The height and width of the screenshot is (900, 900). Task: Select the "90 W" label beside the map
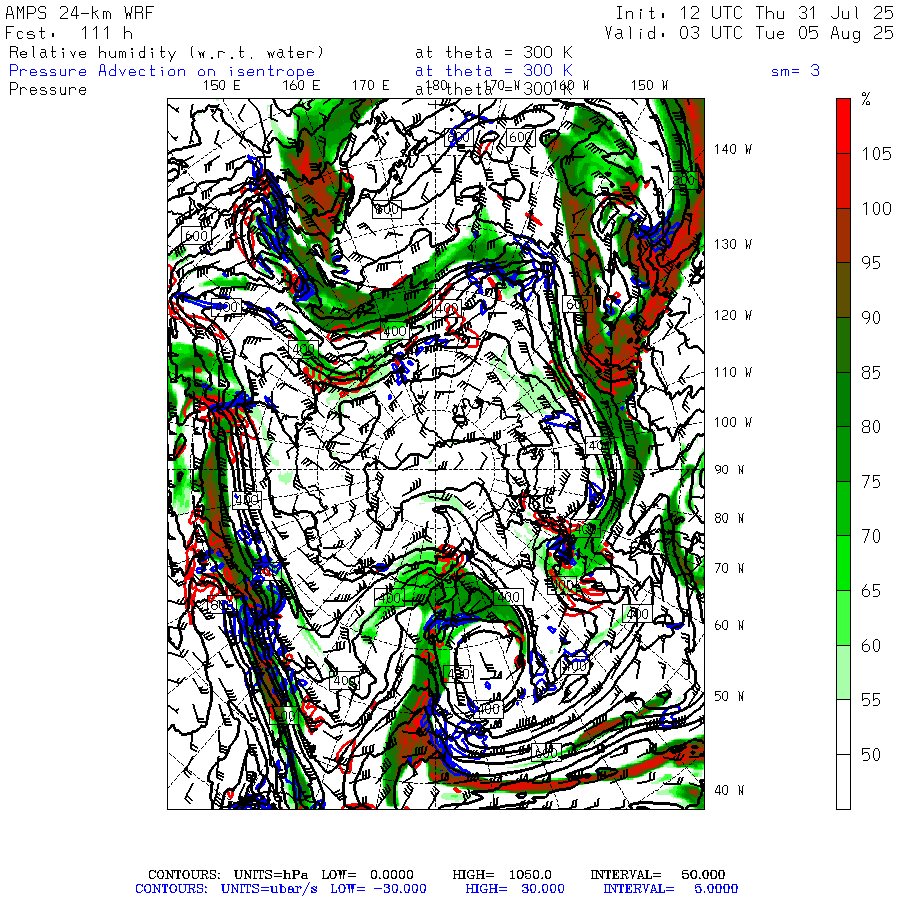[x=729, y=470]
